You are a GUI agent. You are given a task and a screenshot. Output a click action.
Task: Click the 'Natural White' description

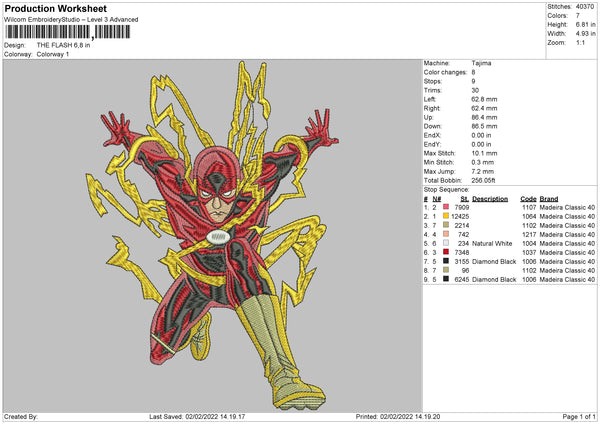tap(492, 243)
